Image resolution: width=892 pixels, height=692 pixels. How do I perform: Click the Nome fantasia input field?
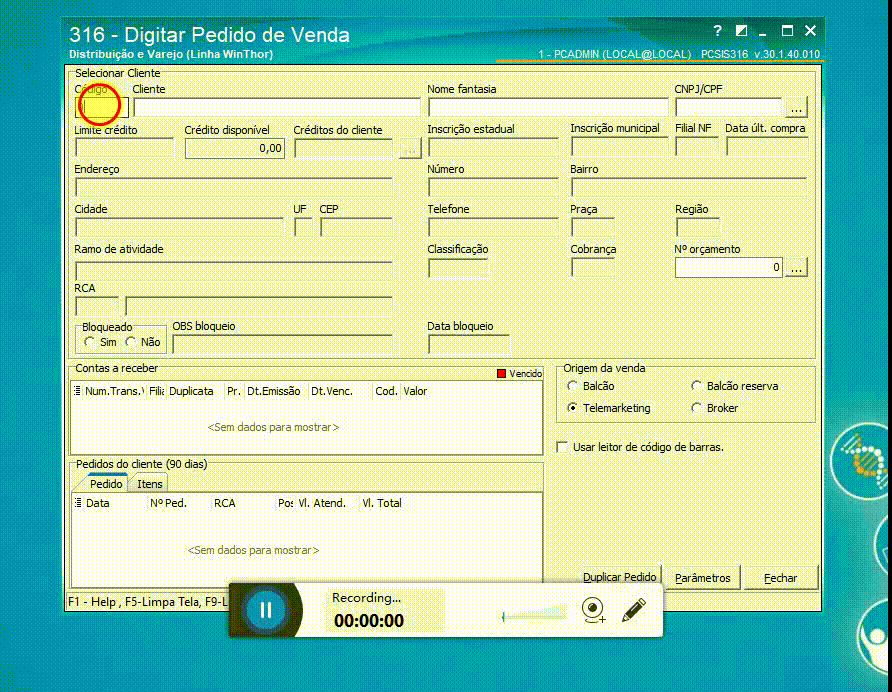tap(548, 108)
